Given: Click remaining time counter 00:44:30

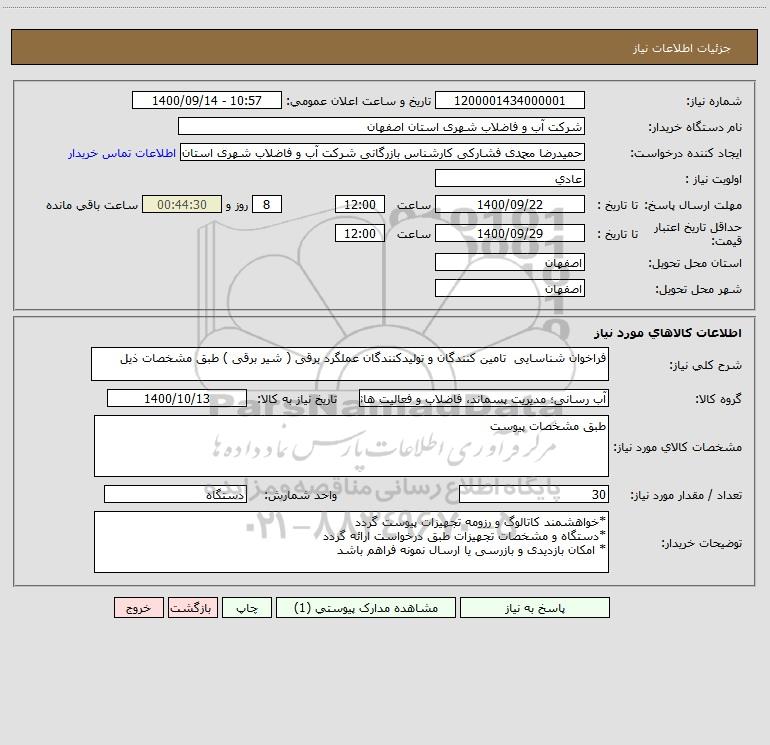Looking at the screenshot, I should (182, 204).
